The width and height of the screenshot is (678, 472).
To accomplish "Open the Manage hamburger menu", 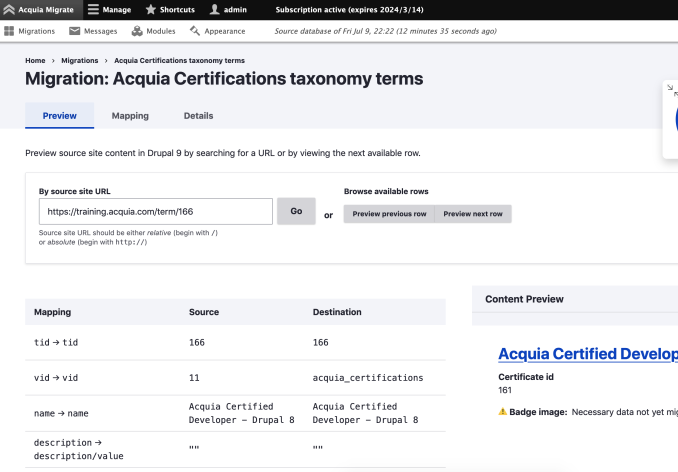I will point(93,10).
